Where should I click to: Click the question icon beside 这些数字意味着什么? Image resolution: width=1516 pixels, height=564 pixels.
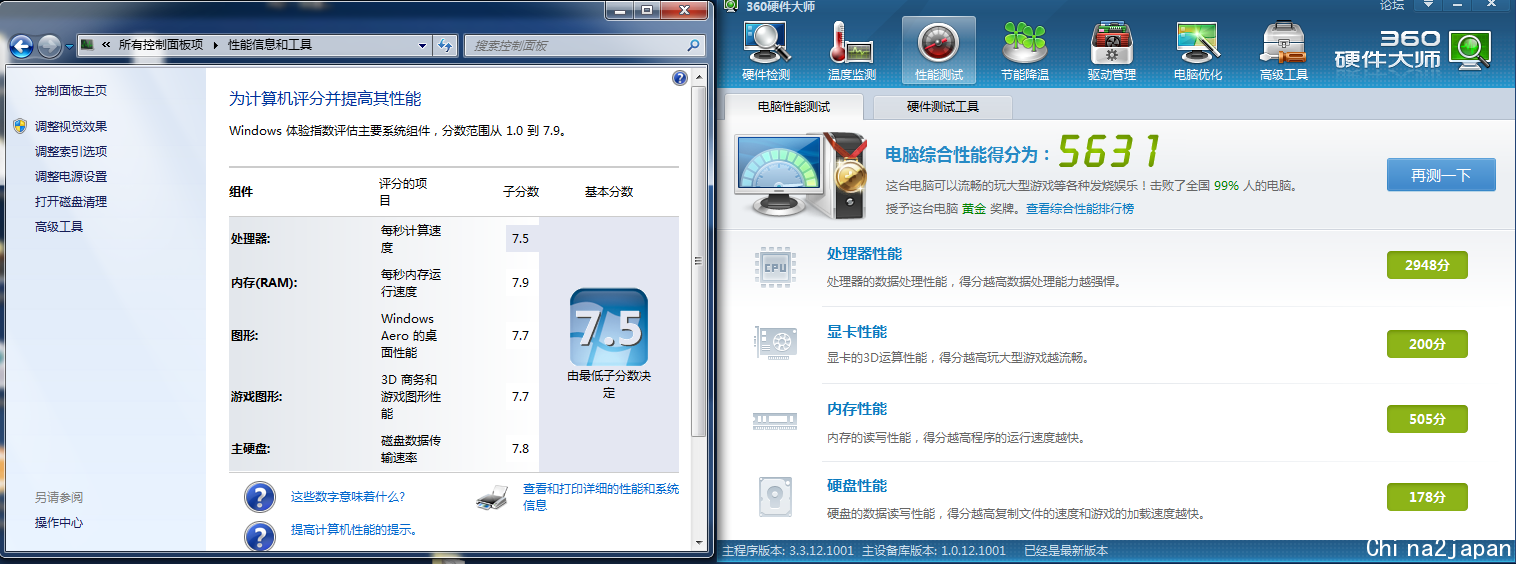point(260,496)
